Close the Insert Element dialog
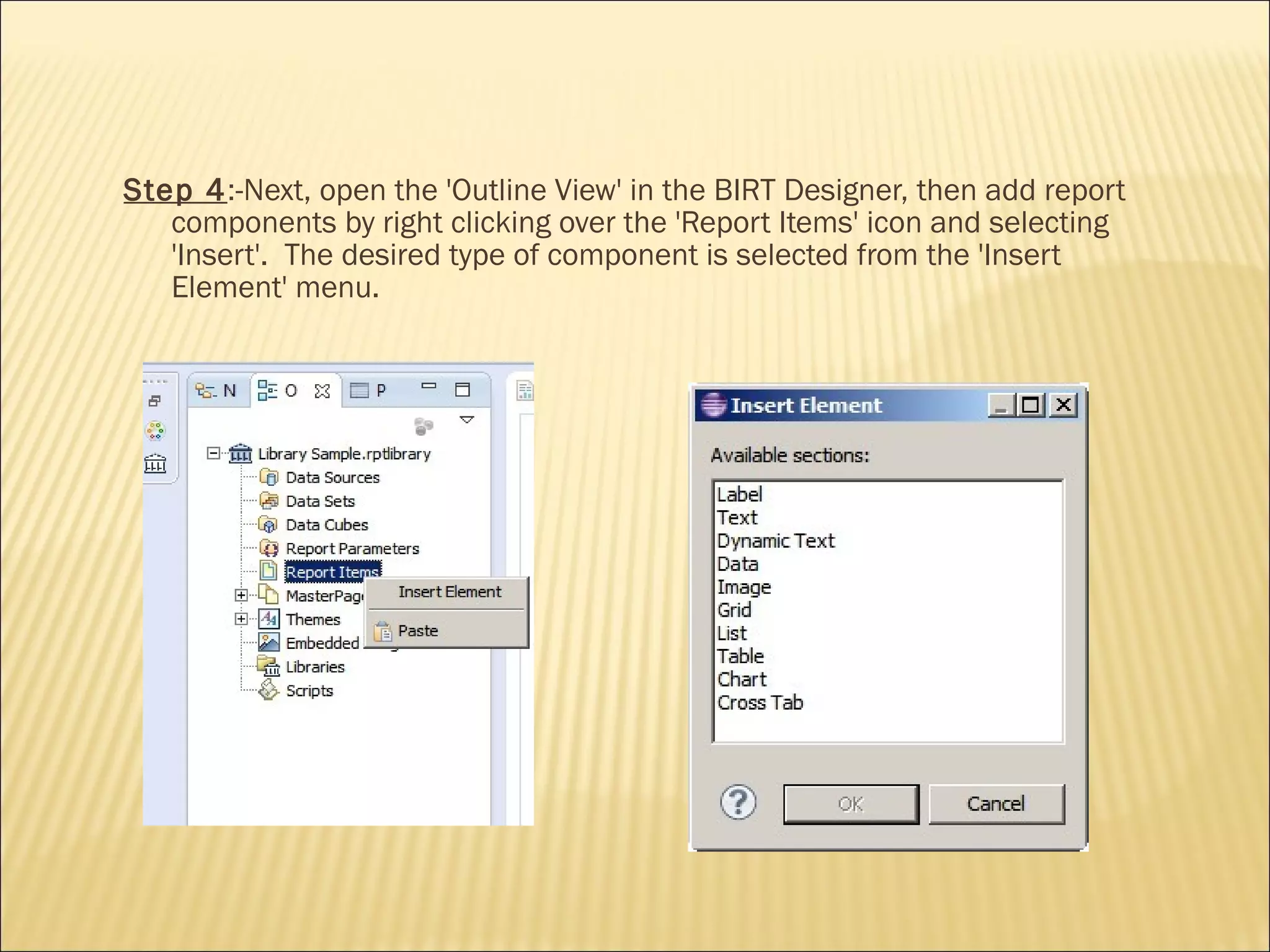Viewport: 1270px width, 952px height. click(1063, 405)
